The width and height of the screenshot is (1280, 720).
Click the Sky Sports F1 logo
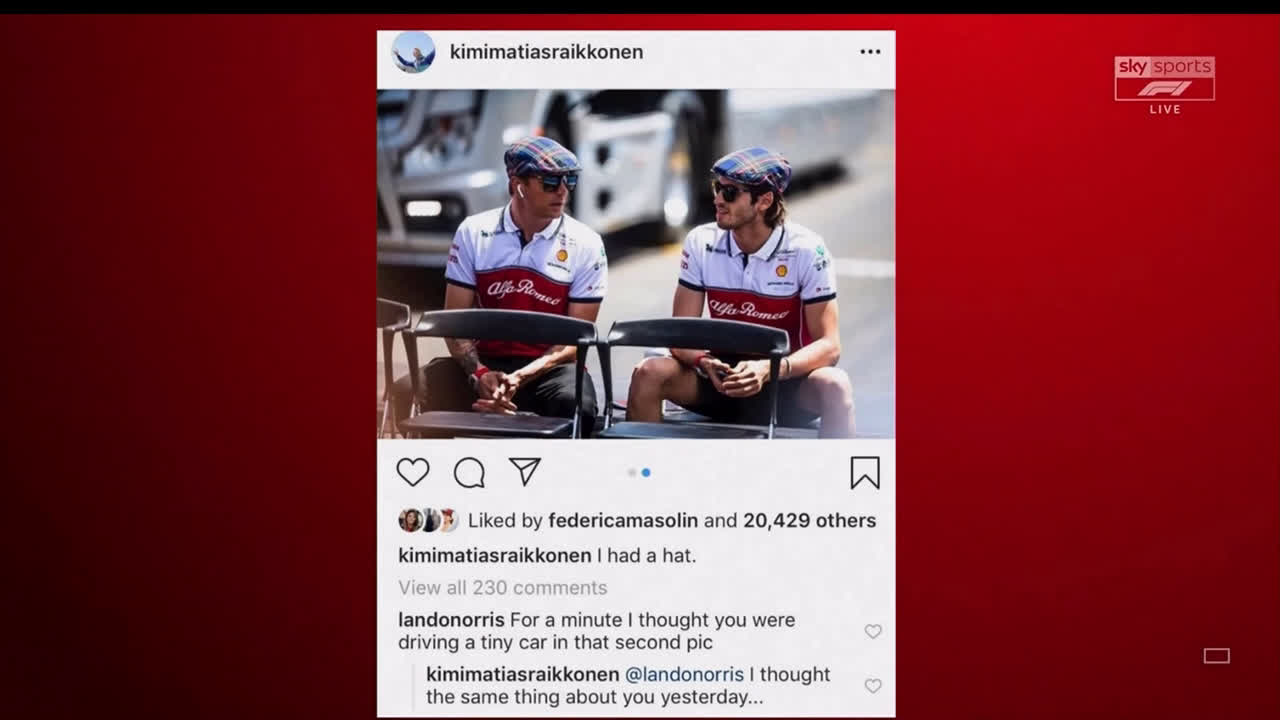1165,85
